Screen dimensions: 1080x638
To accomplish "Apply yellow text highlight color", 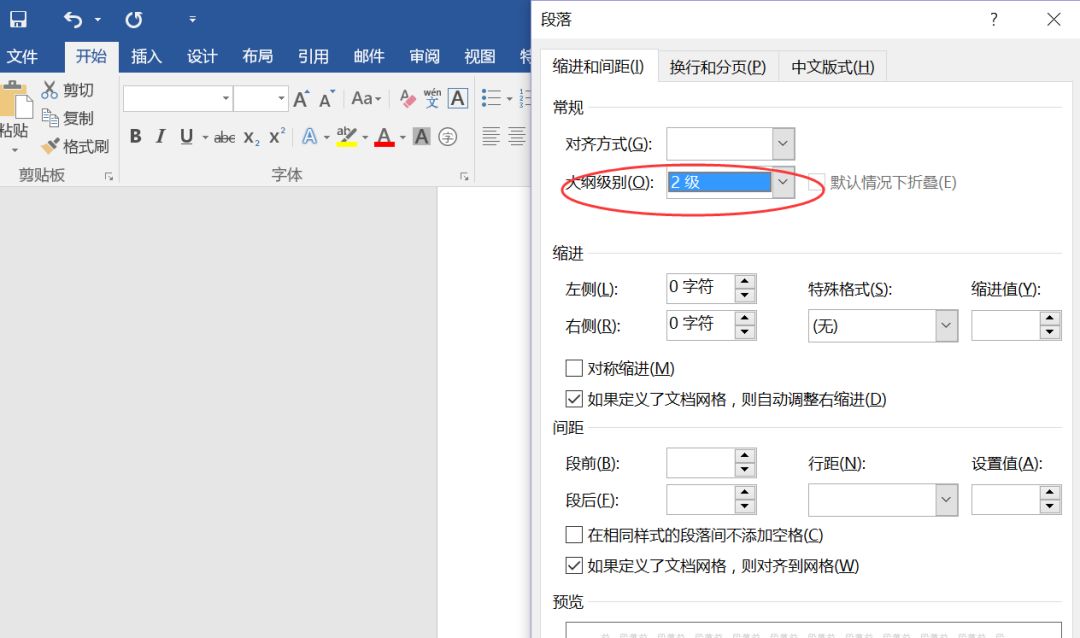I will coord(346,136).
